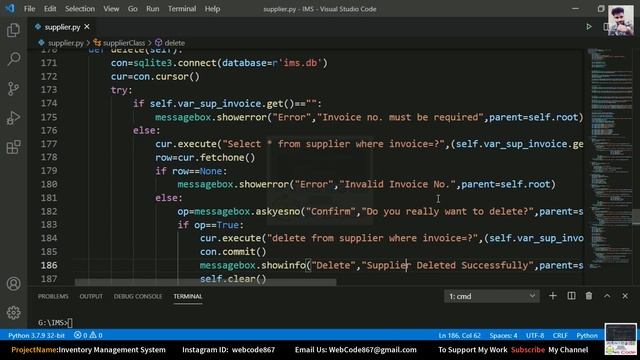
Task: Click UTF-8 encoding status item
Action: [x=535, y=335]
